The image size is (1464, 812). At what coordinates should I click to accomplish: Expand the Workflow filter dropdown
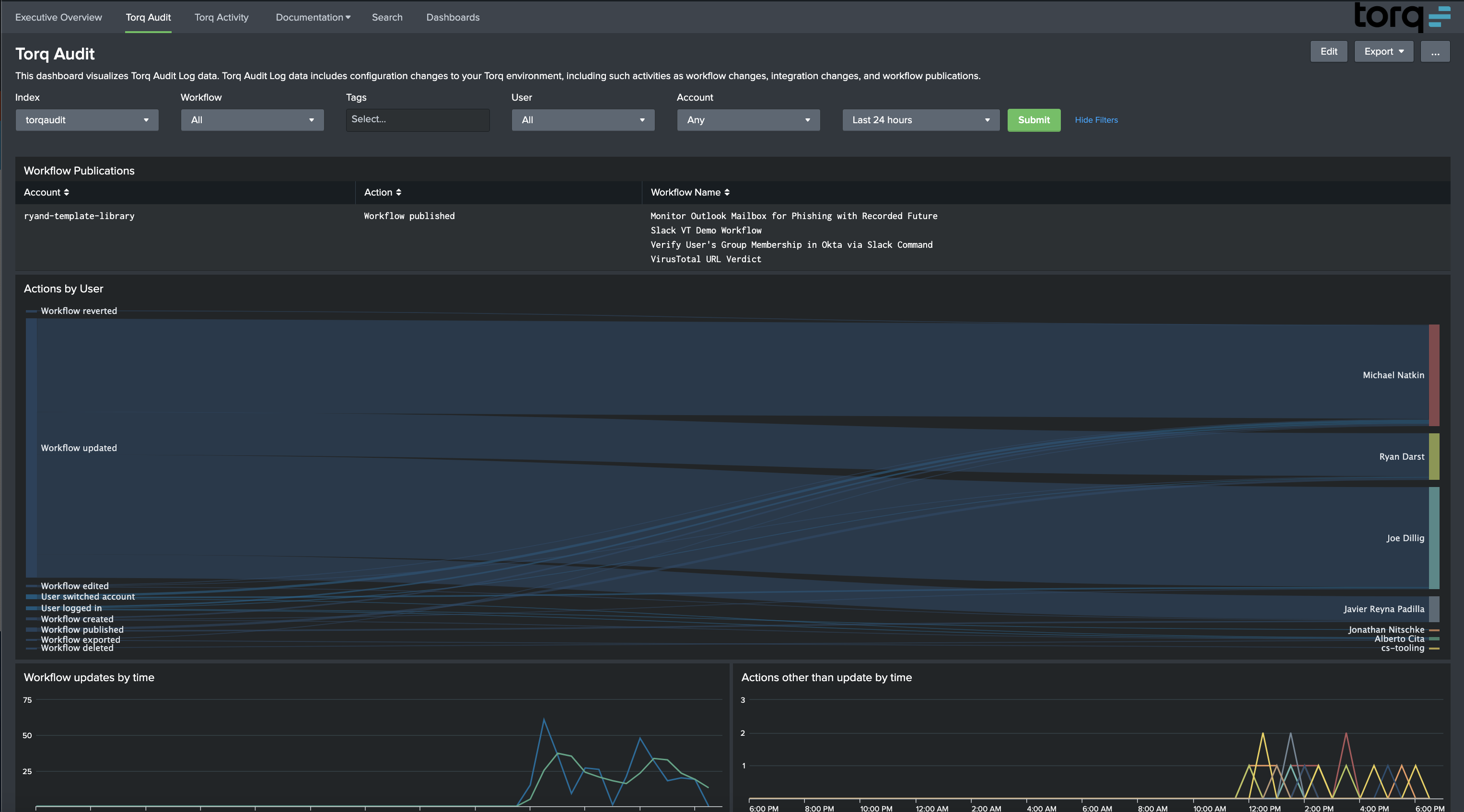(252, 120)
